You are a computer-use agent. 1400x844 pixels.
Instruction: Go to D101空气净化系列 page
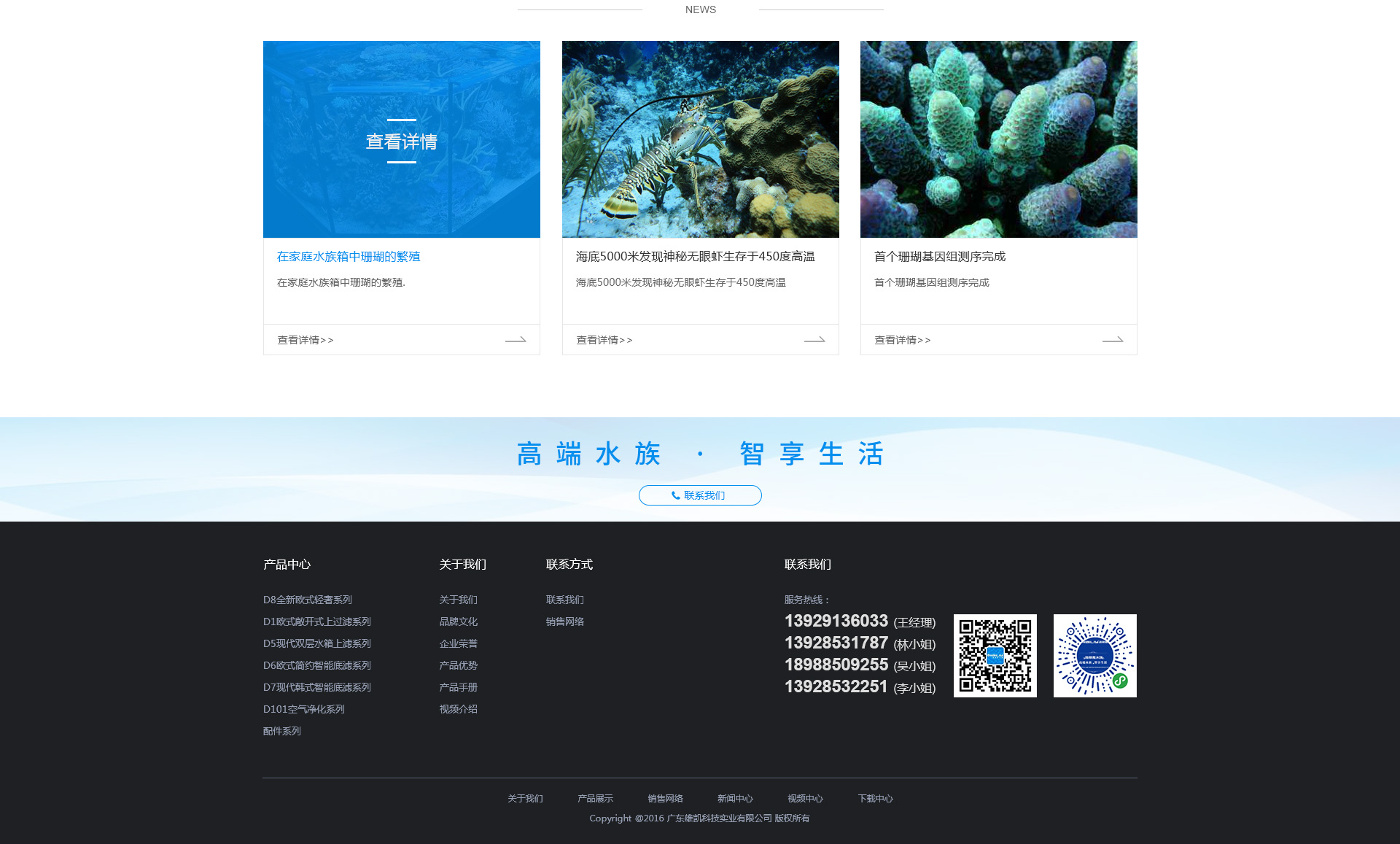pos(303,709)
